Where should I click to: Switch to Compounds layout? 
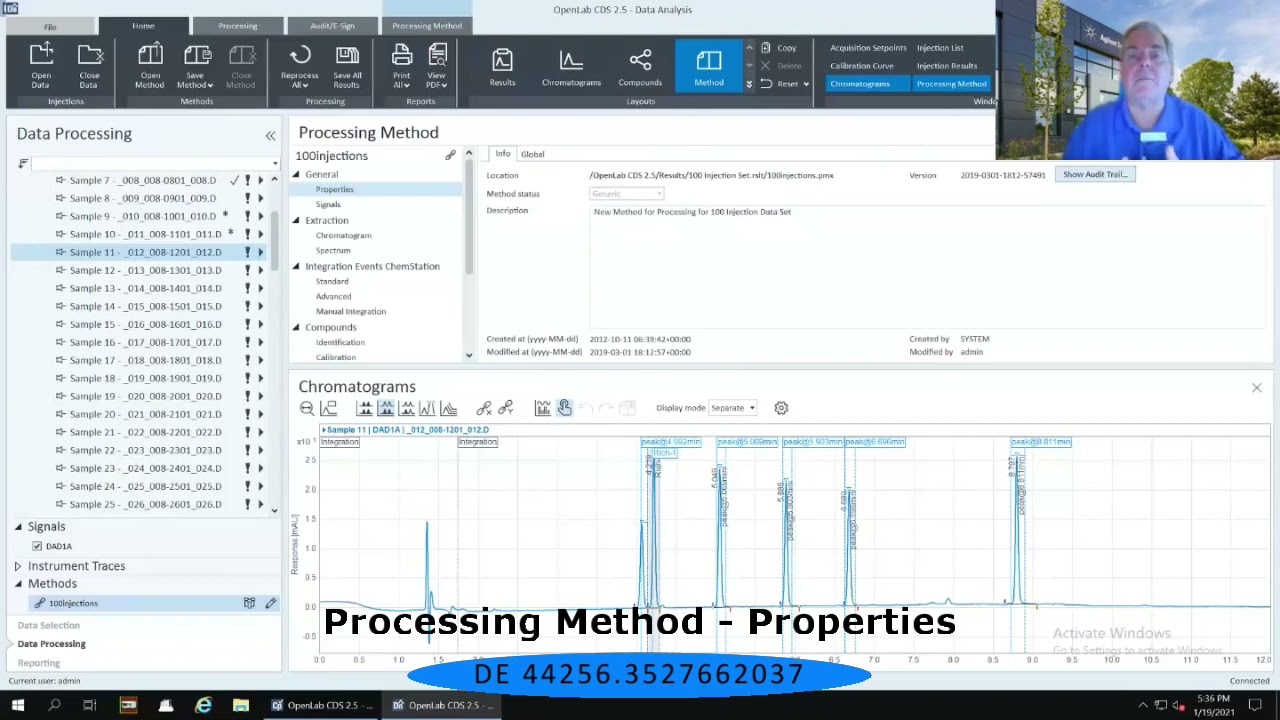point(640,67)
